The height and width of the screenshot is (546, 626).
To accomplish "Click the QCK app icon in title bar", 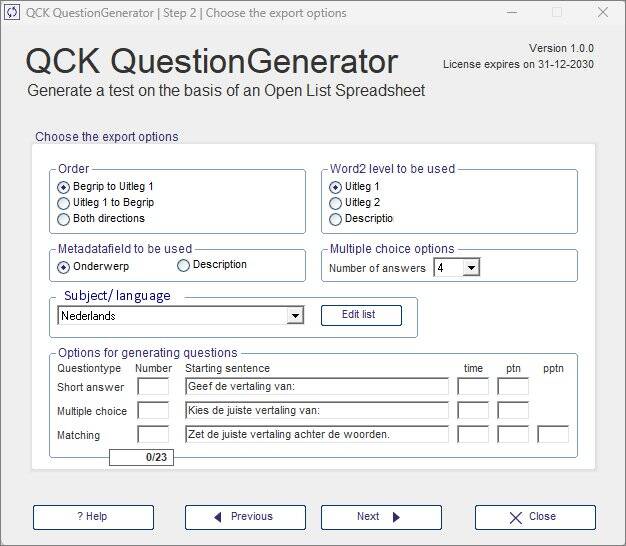I will (13, 13).
